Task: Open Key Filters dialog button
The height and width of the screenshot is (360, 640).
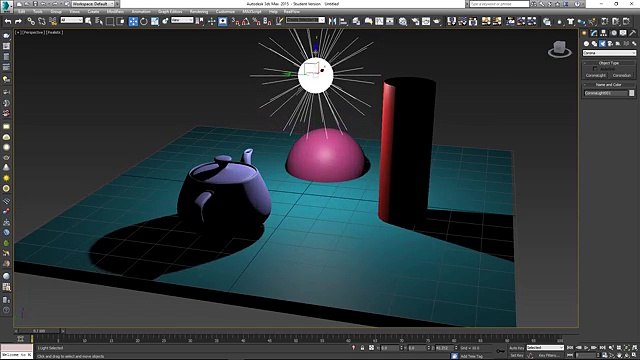Action: pos(549,356)
